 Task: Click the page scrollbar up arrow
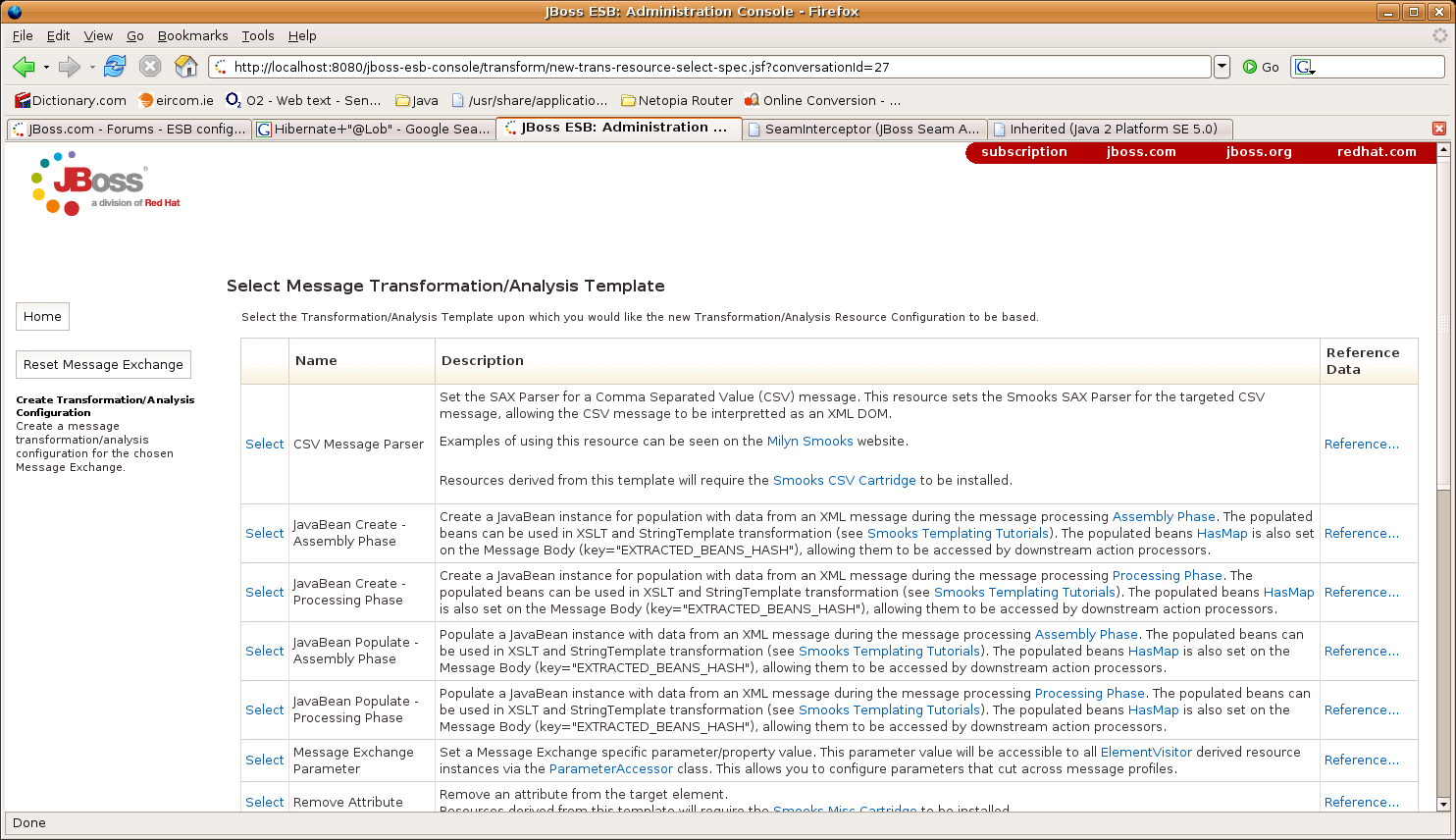(1443, 150)
